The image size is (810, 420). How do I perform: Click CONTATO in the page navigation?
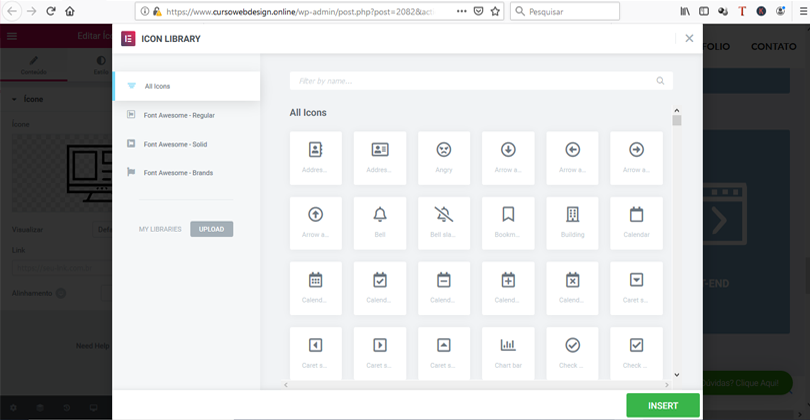[x=773, y=46]
